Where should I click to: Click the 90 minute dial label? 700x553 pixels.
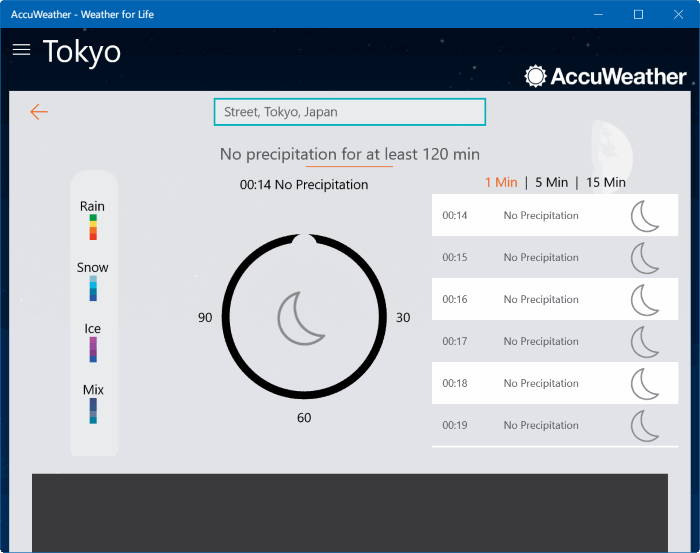(205, 317)
